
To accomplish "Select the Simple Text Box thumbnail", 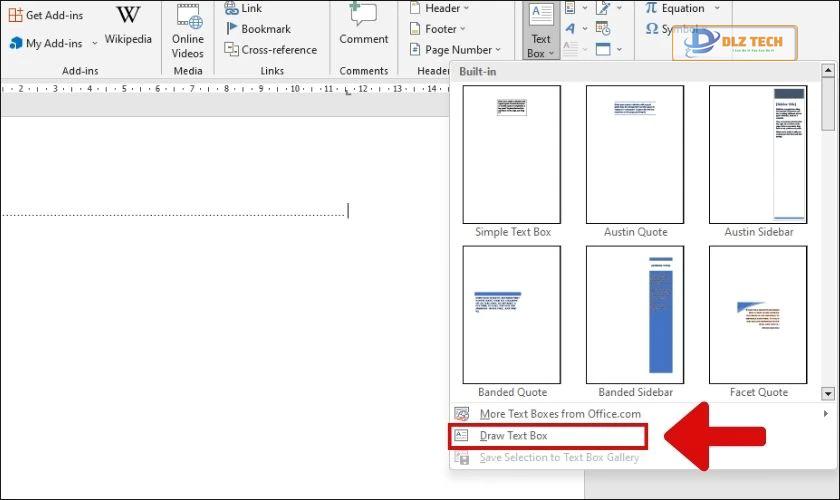I will (x=512, y=154).
